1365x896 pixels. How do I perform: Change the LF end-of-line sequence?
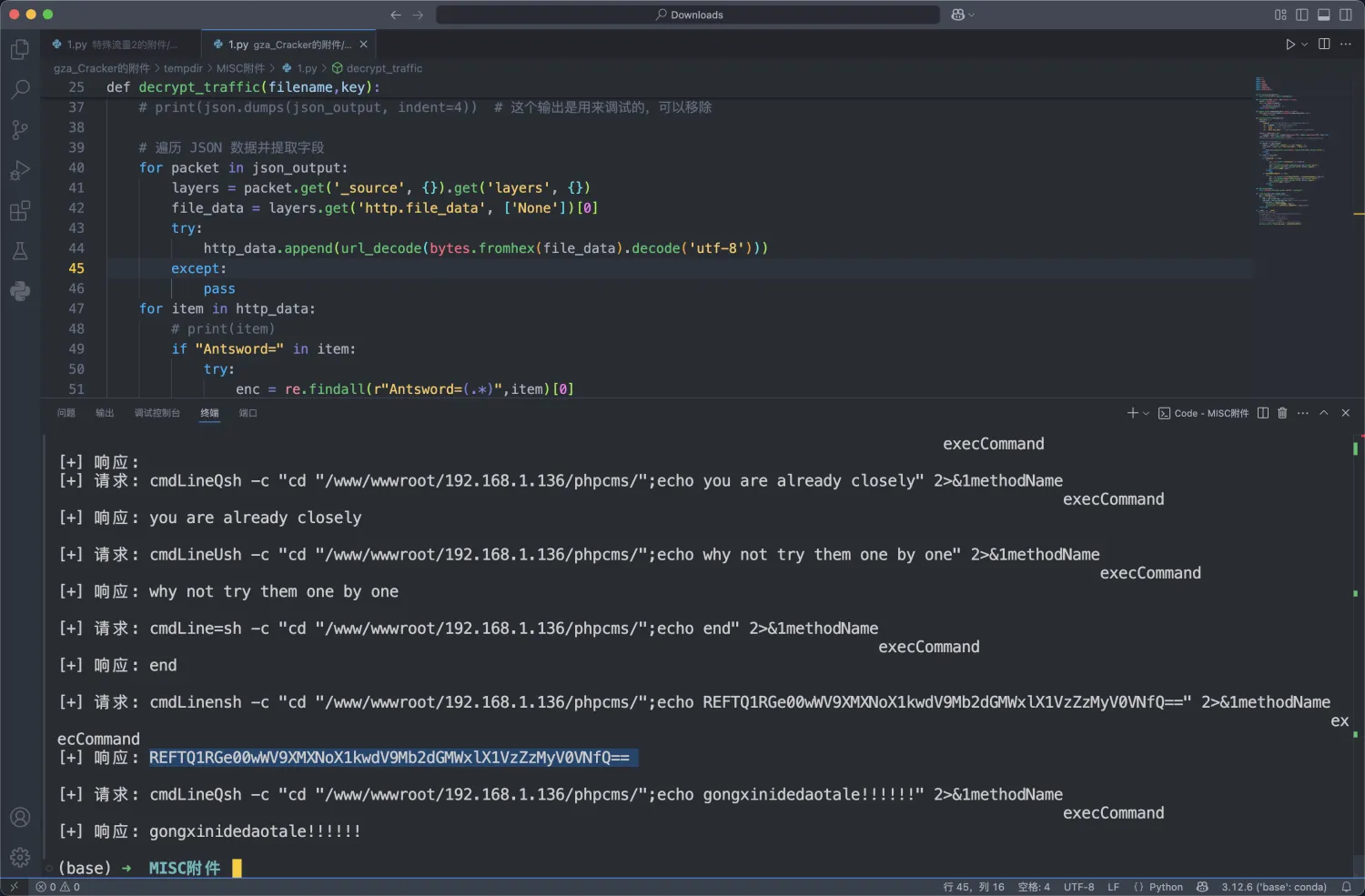(1114, 887)
